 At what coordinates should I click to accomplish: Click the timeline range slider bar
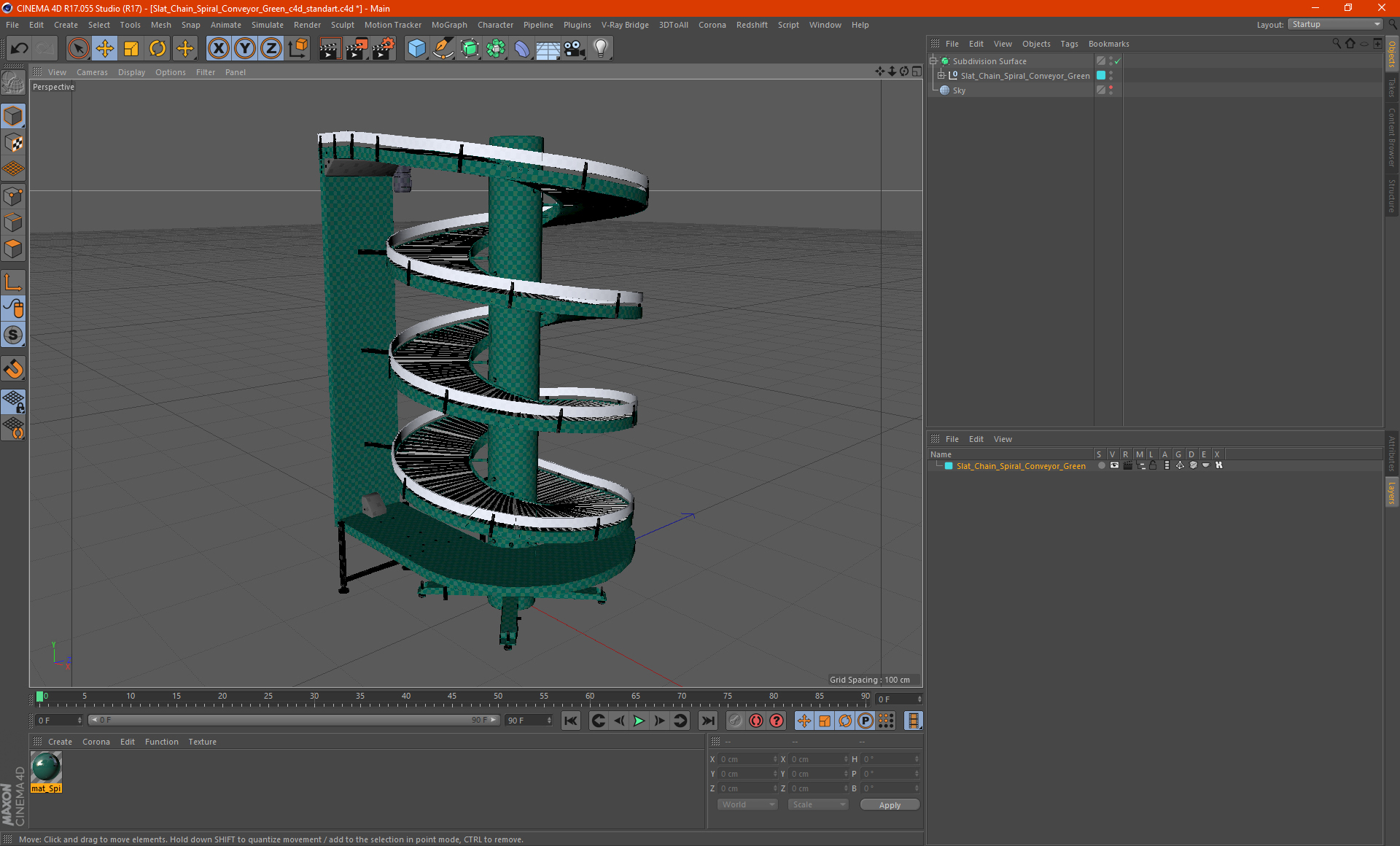tap(294, 720)
